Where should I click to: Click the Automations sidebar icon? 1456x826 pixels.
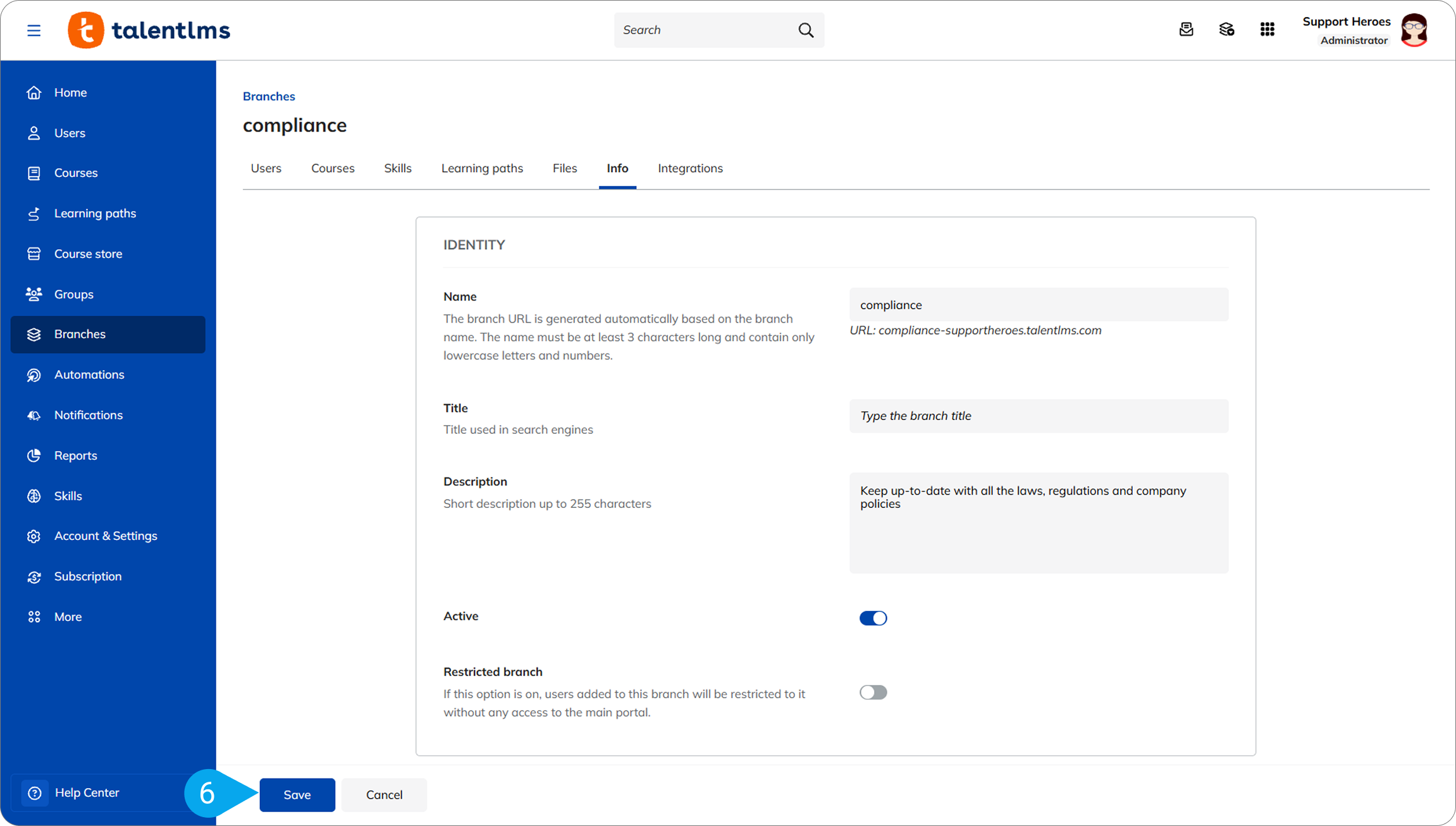[x=34, y=374]
